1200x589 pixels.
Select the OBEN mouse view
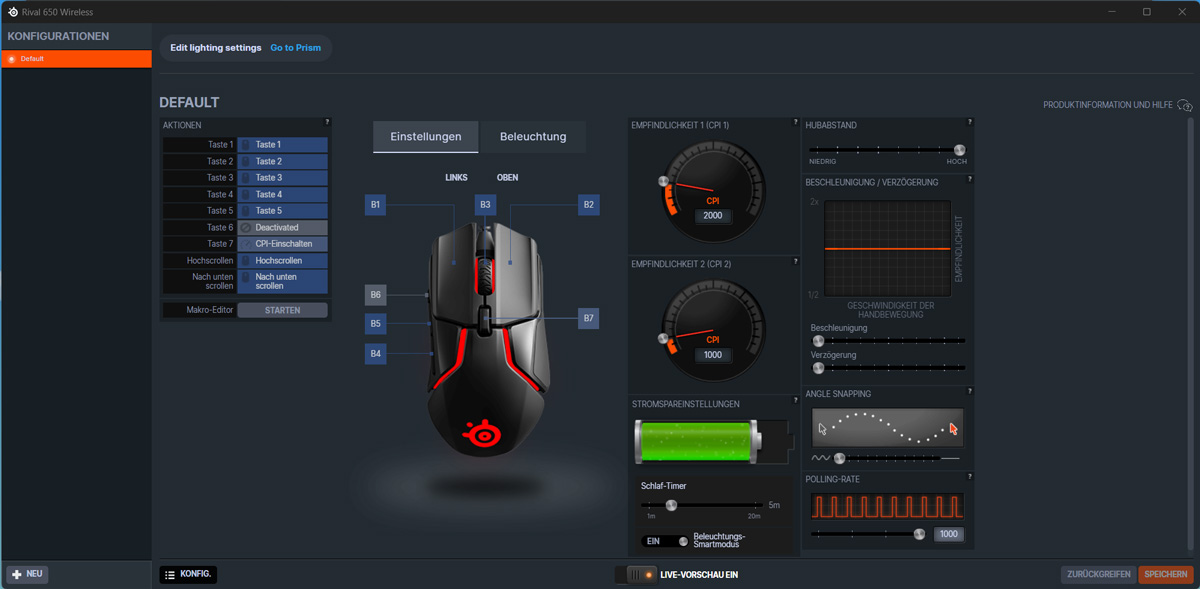pyautogui.click(x=508, y=178)
